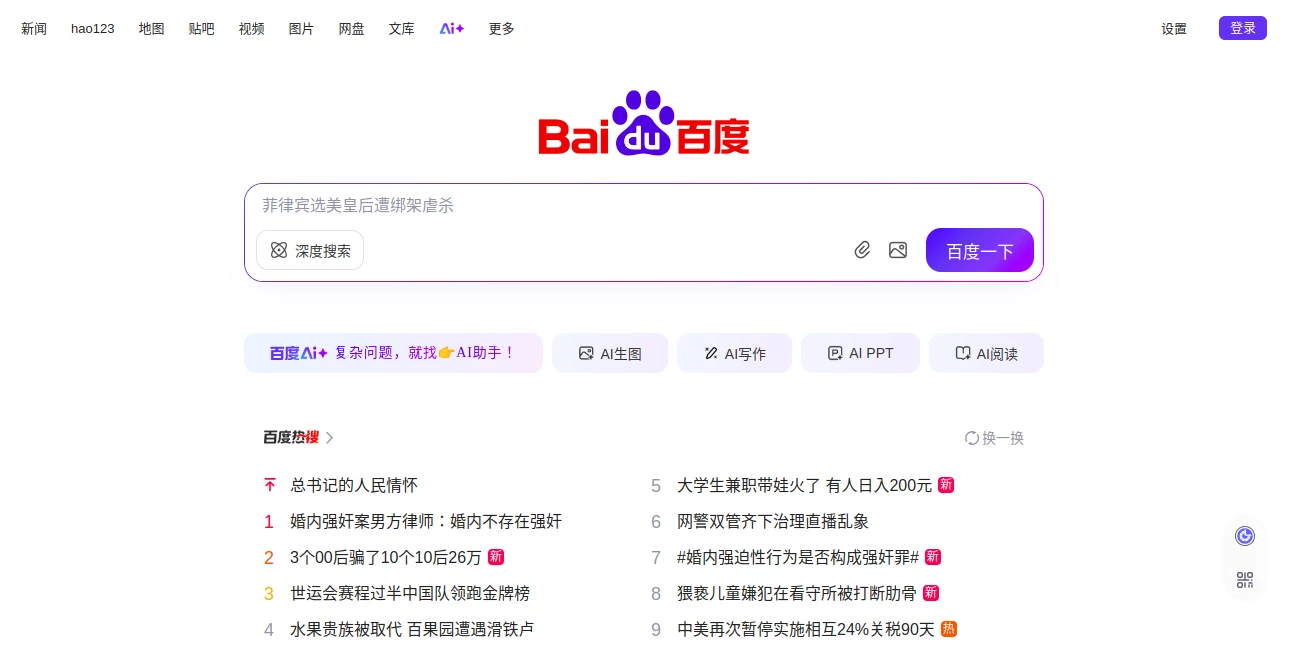Screen dimensions: 1290x666
Task: Click the rank number 9 in hot search
Action: [656, 629]
